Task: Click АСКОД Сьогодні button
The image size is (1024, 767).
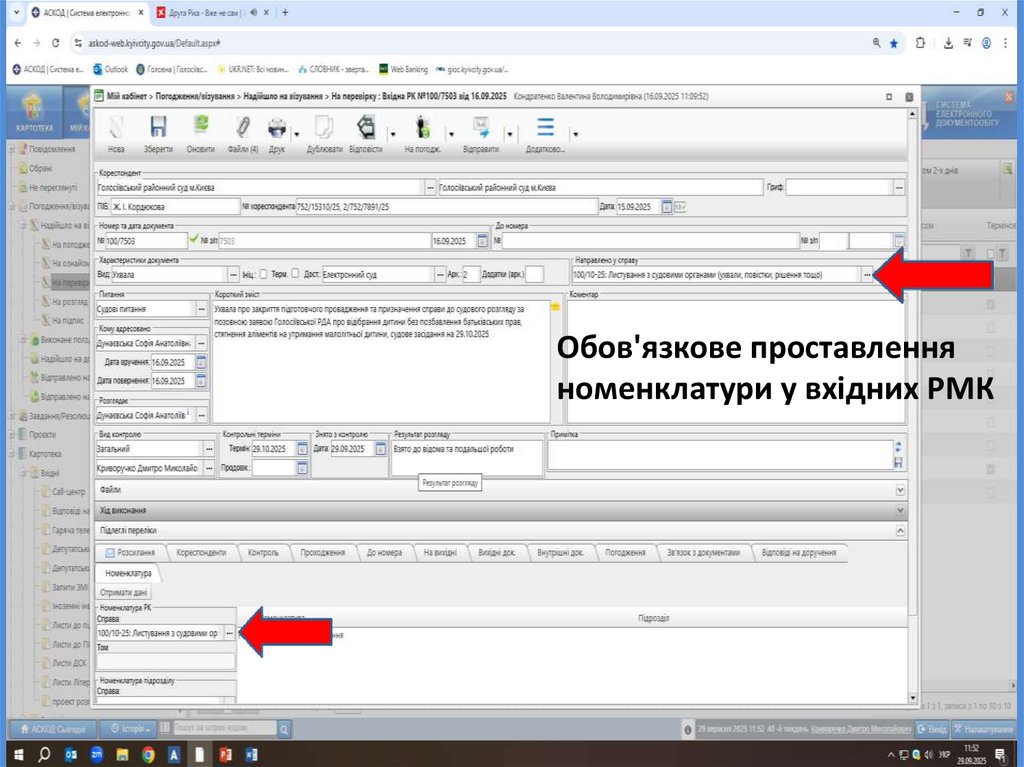Action: pyautogui.click(x=53, y=728)
